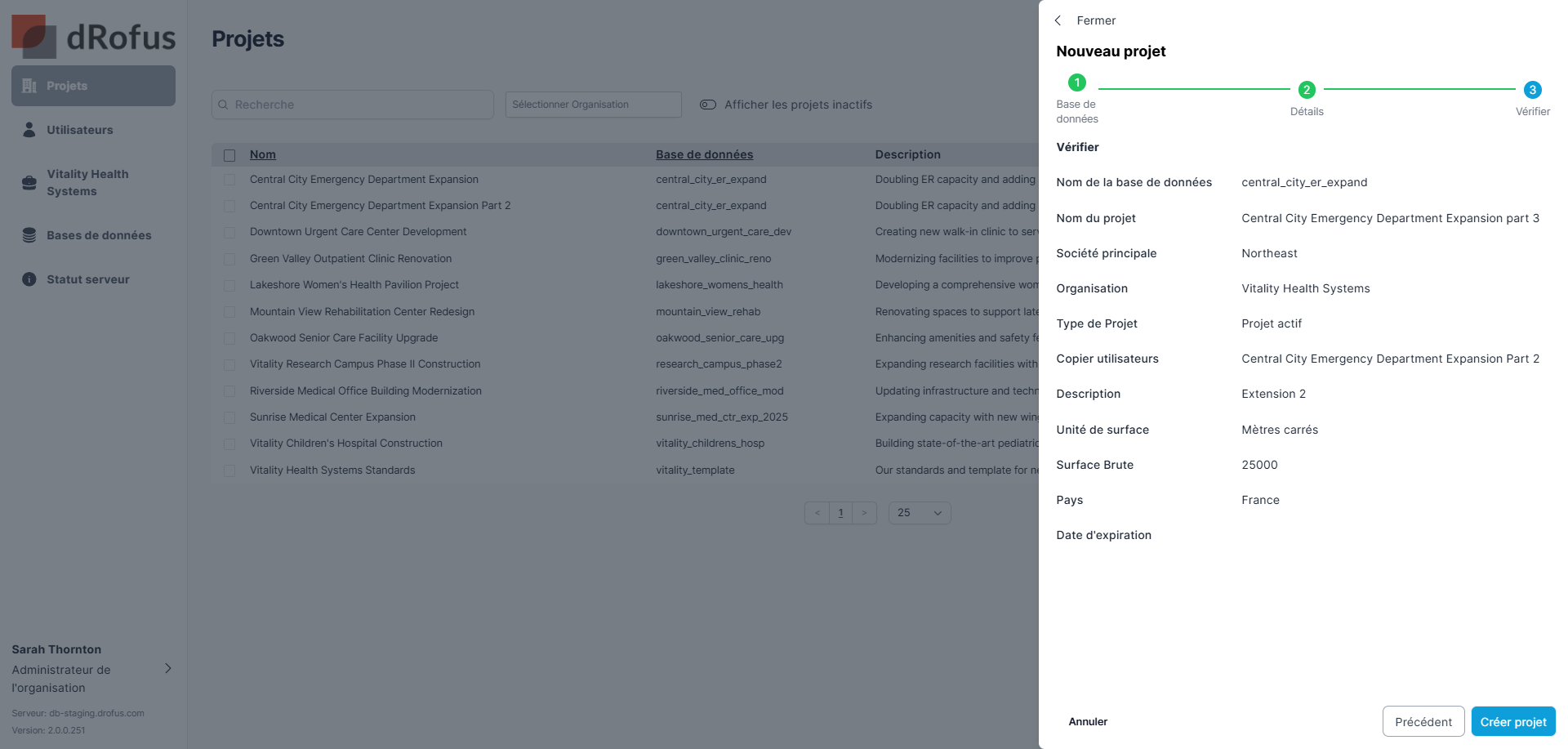Viewport: 1568px width, 749px height.
Task: Open the Sélectionner Organisation dropdown
Action: tap(593, 105)
